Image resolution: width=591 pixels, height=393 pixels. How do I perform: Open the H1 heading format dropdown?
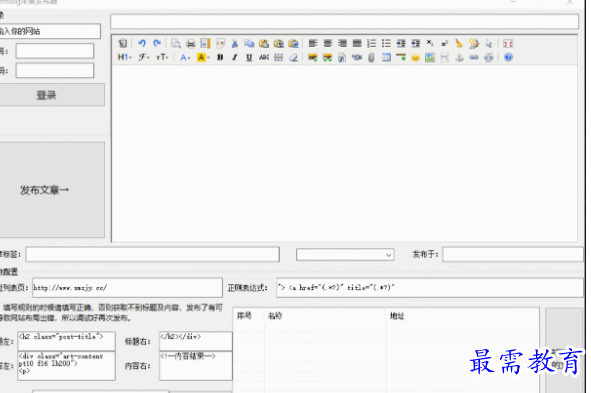pyautogui.click(x=124, y=57)
